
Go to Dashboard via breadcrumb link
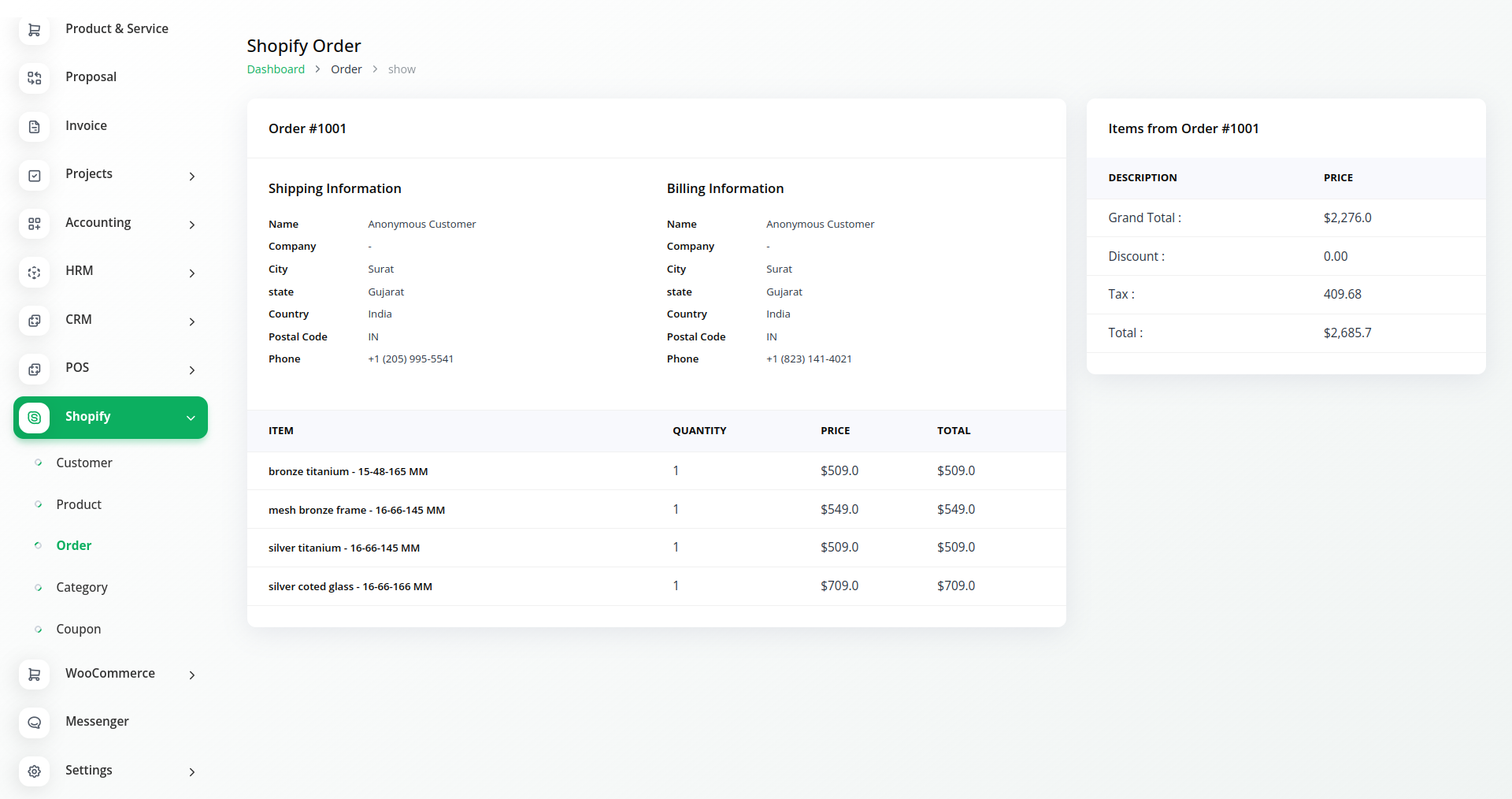(276, 69)
